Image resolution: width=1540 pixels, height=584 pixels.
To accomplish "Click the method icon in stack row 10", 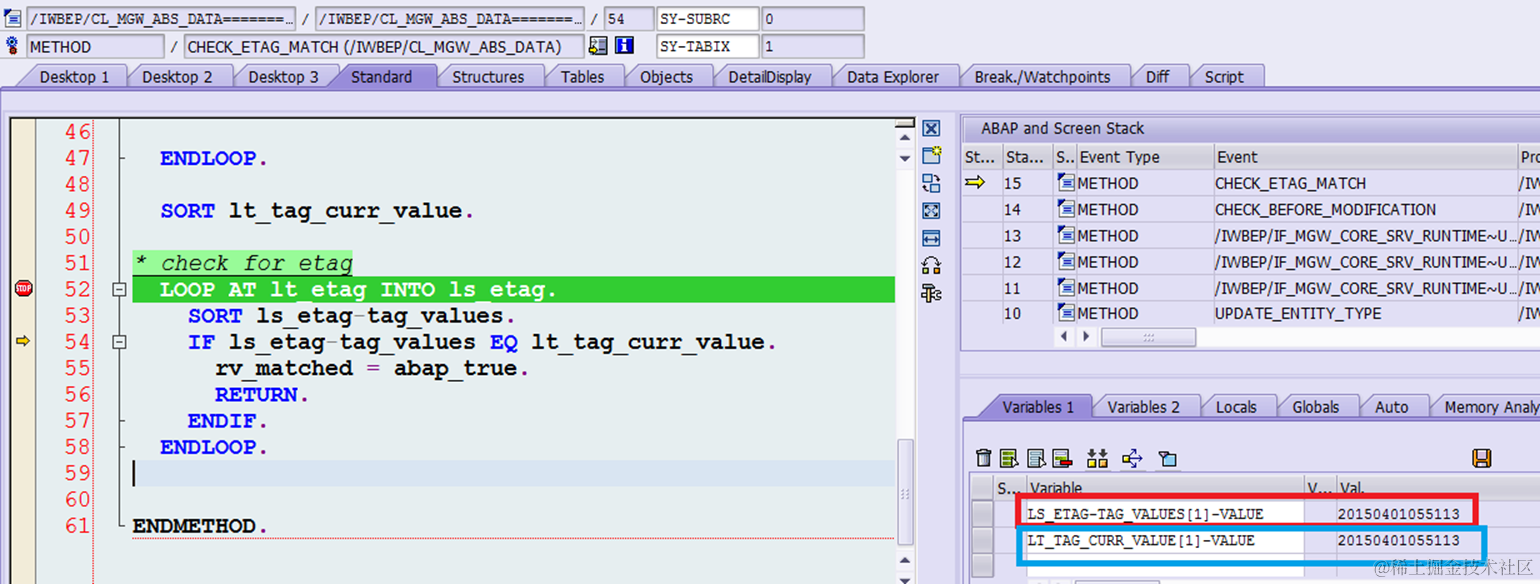I will tap(1066, 313).
